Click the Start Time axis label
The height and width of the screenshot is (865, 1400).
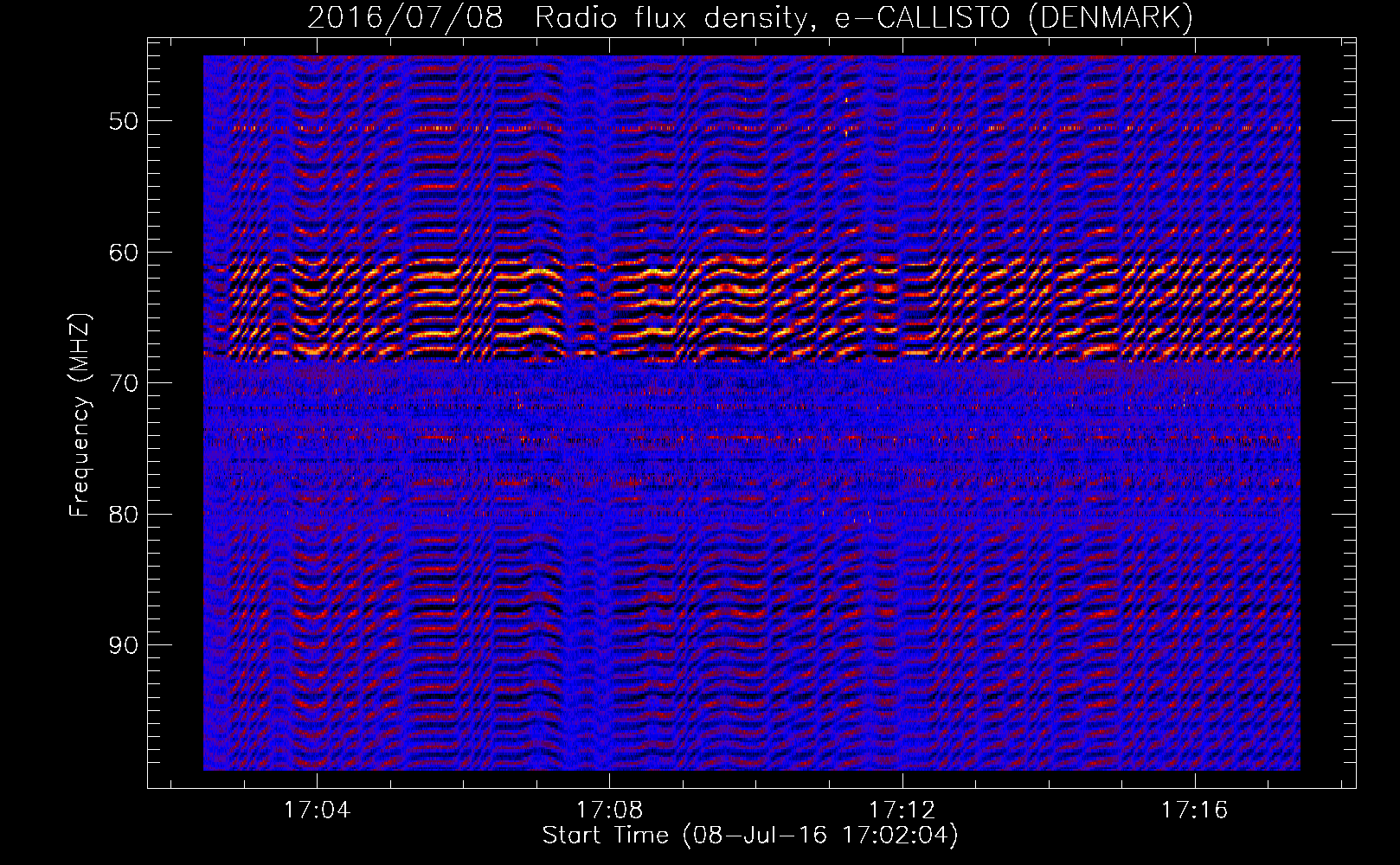(x=750, y=836)
